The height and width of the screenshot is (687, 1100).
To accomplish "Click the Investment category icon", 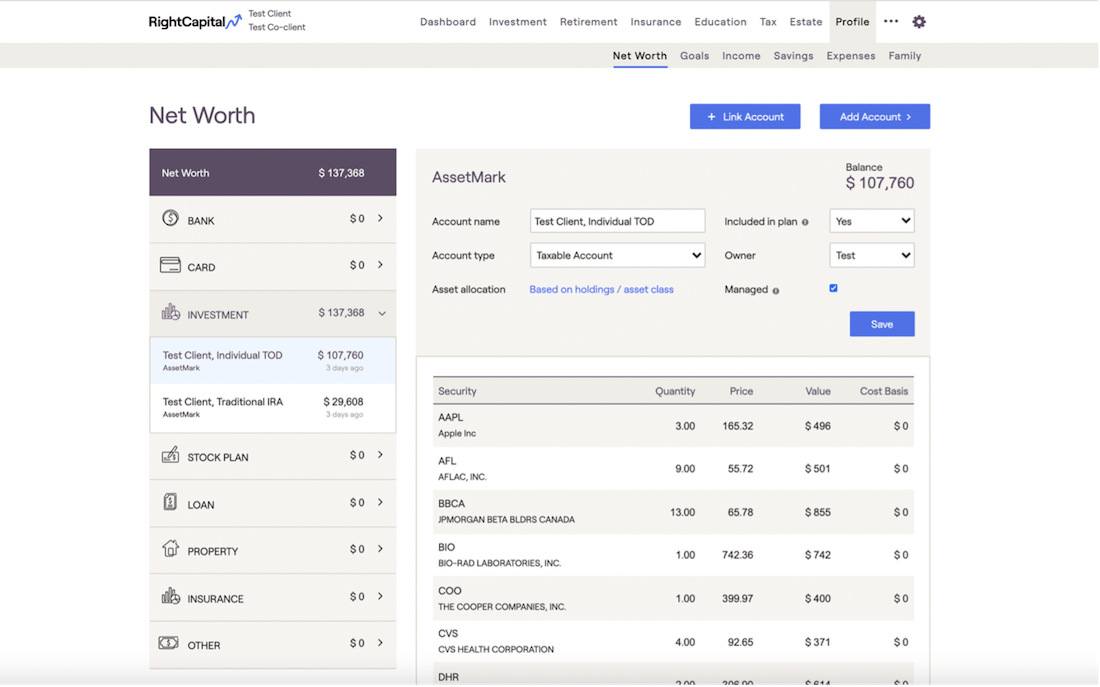I will pyautogui.click(x=170, y=313).
